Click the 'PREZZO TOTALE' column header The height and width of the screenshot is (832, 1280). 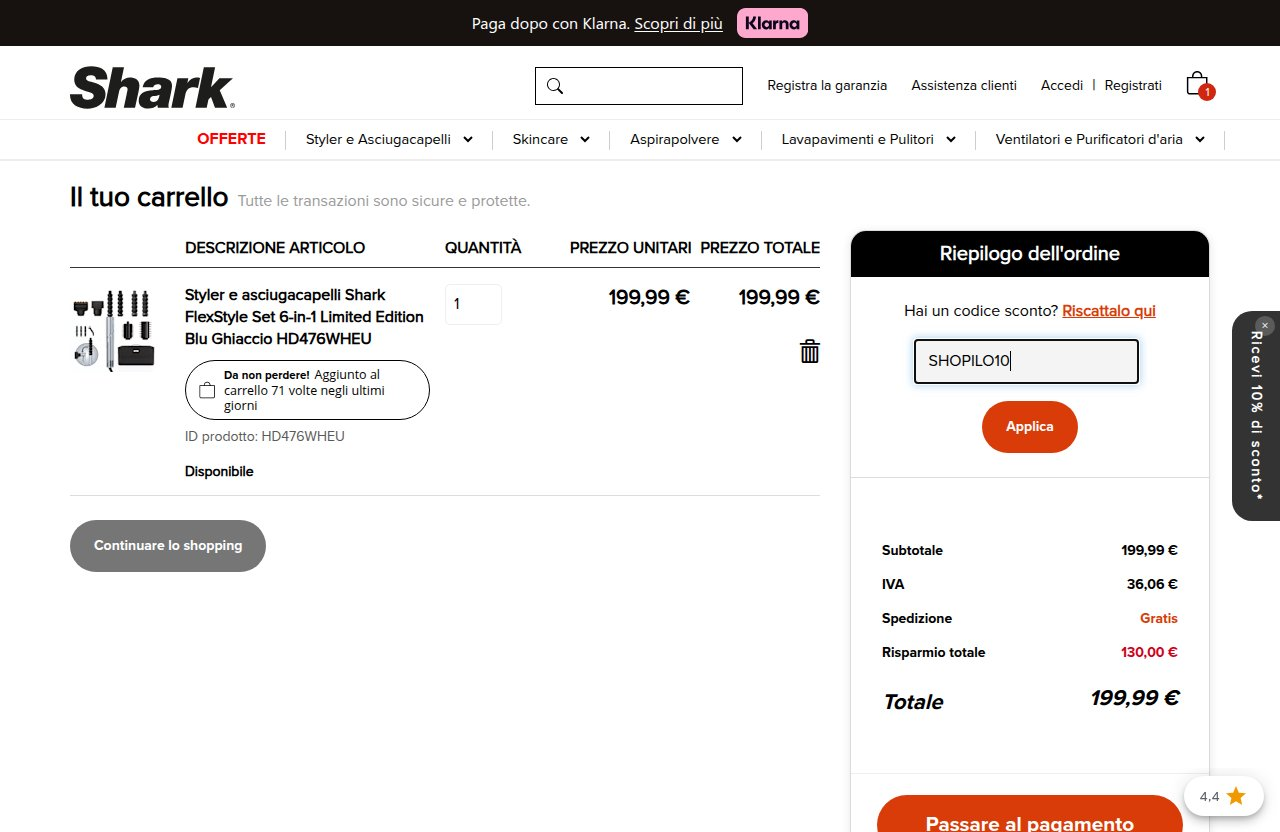[x=760, y=248]
